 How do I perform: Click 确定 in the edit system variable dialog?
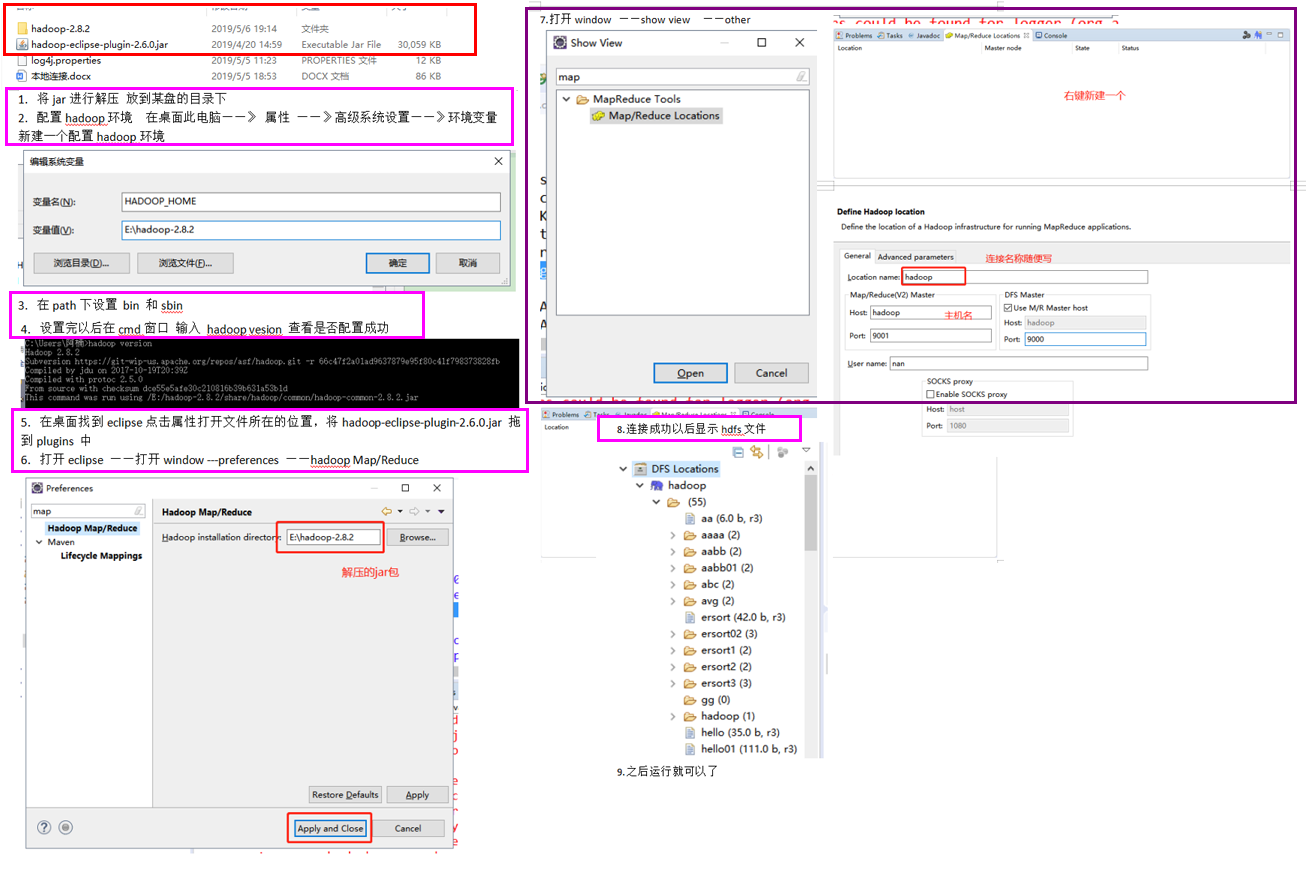coord(397,263)
